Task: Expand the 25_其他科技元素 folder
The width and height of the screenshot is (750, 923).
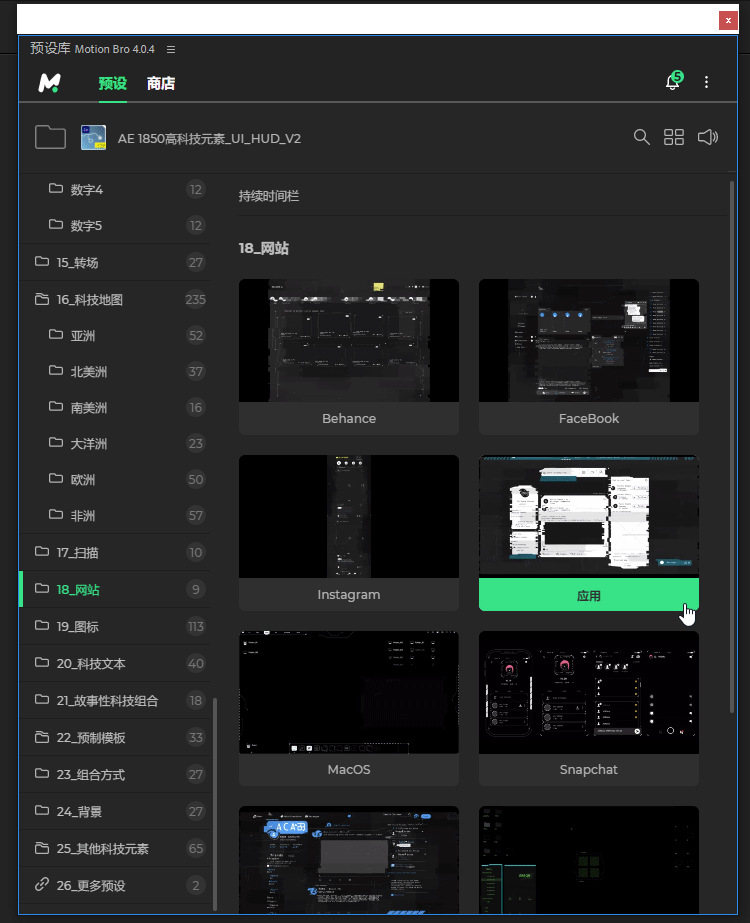Action: 115,848
